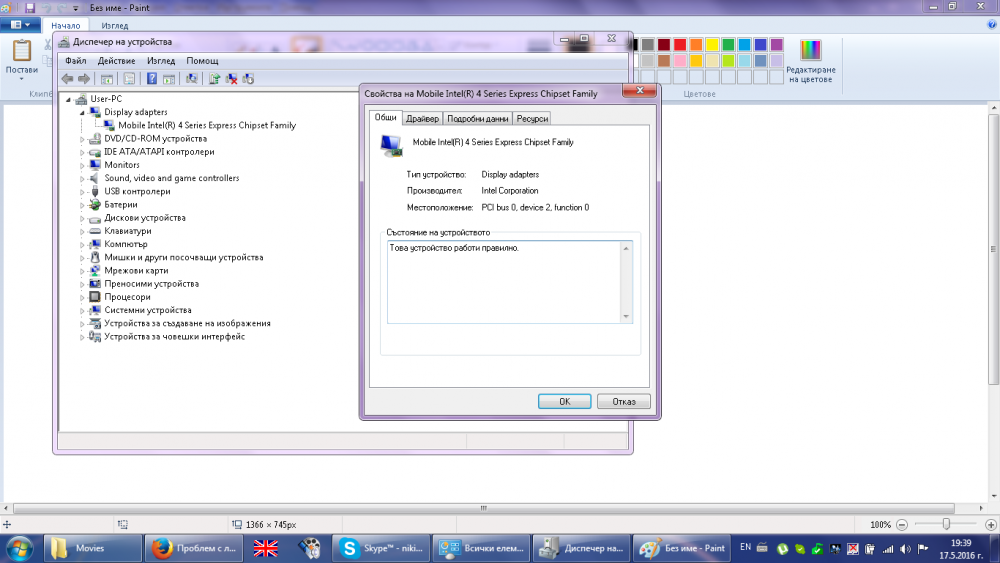Expand Monitors tree node

[x=82, y=165]
